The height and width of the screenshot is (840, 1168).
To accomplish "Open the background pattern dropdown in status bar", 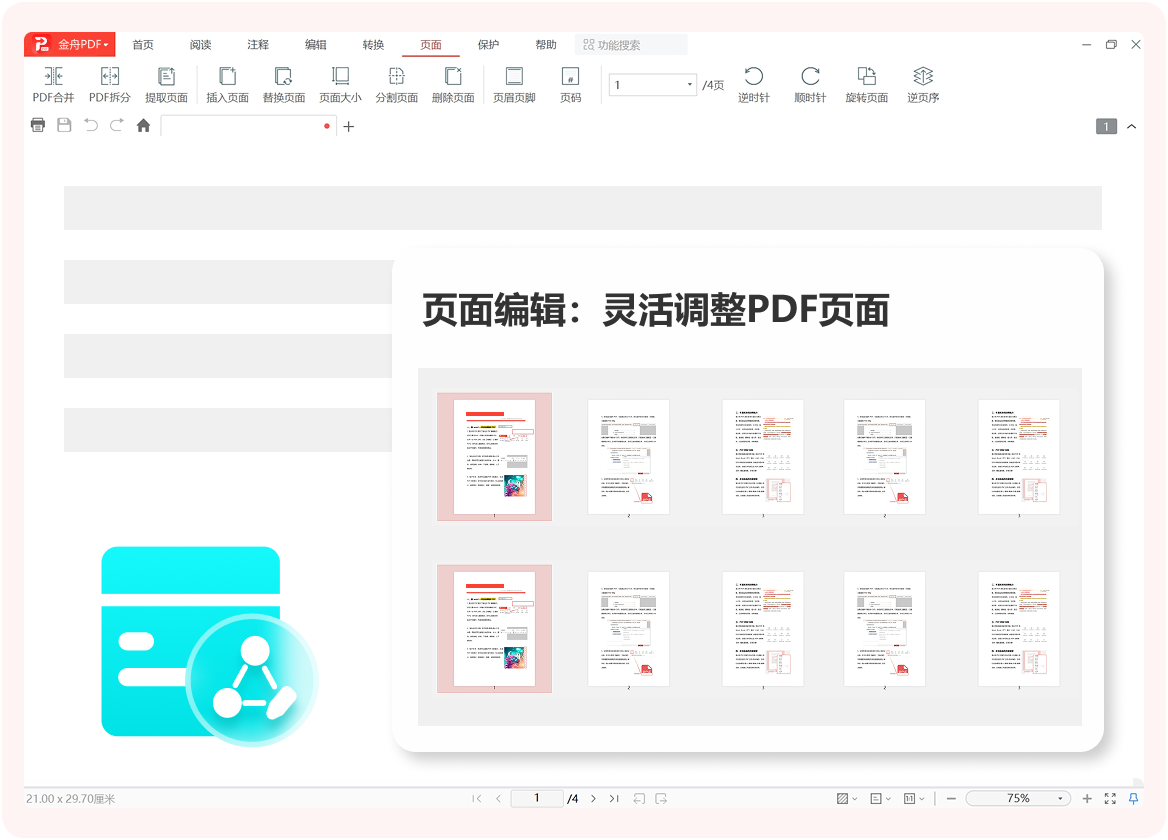I will click(x=847, y=798).
